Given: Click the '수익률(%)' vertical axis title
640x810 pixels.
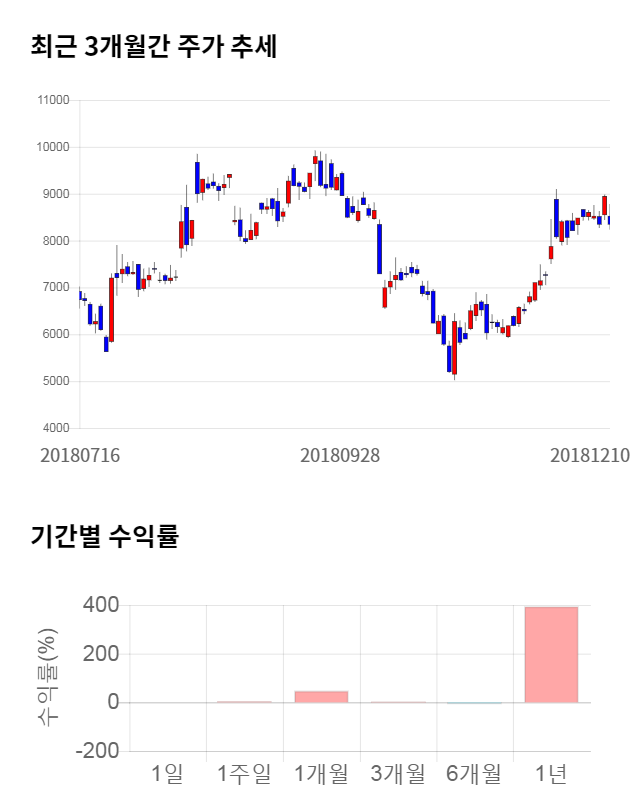Looking at the screenshot, I should [49, 677].
